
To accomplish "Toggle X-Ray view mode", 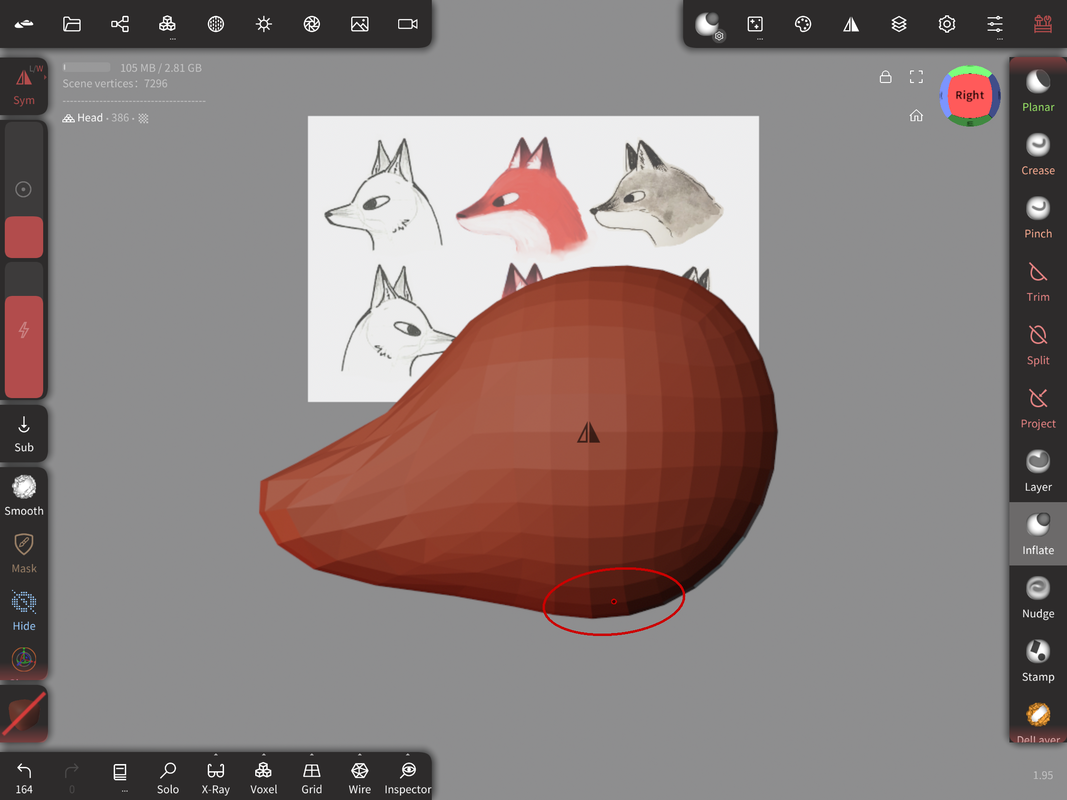I will pos(216,777).
